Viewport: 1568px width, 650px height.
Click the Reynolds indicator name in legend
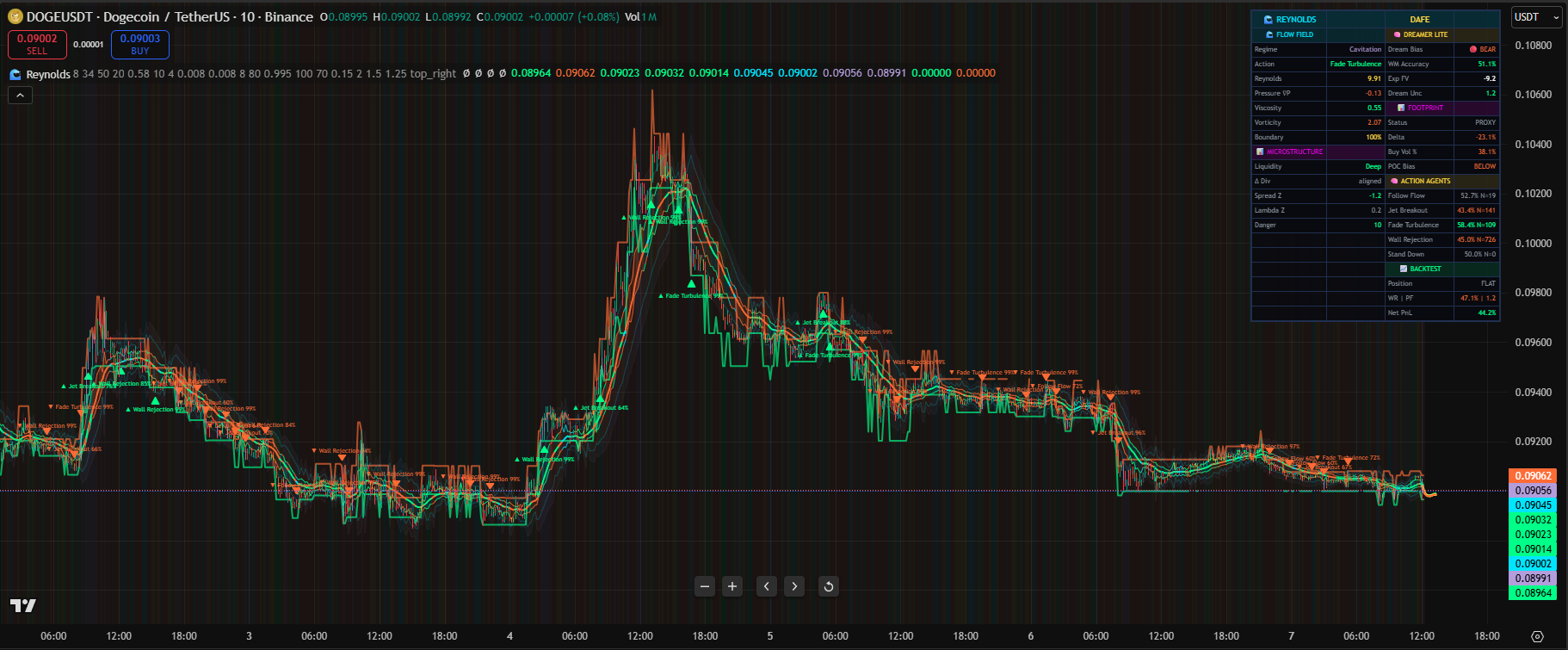click(48, 74)
